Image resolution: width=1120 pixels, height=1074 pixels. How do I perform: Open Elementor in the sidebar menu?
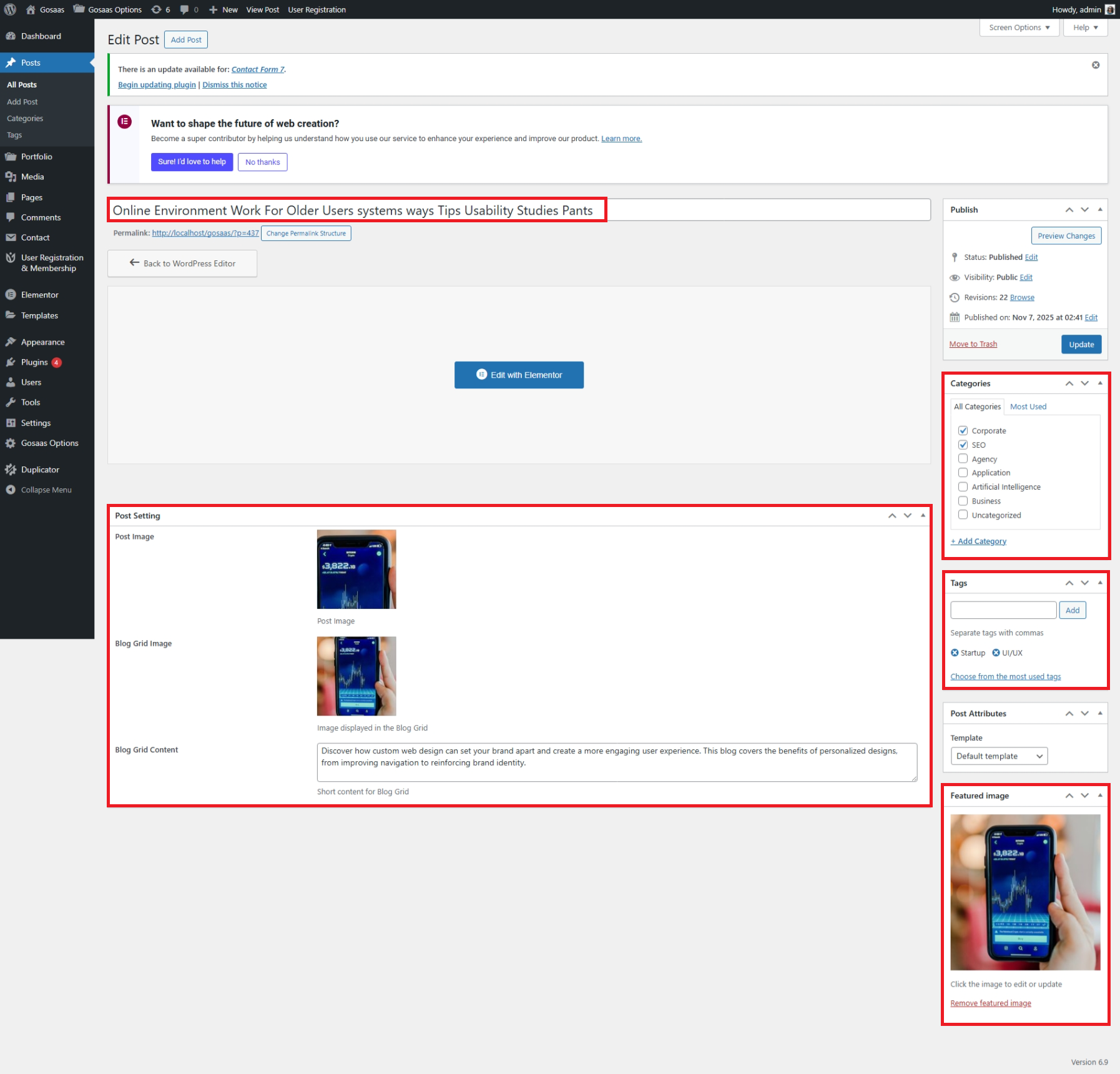pyautogui.click(x=39, y=295)
